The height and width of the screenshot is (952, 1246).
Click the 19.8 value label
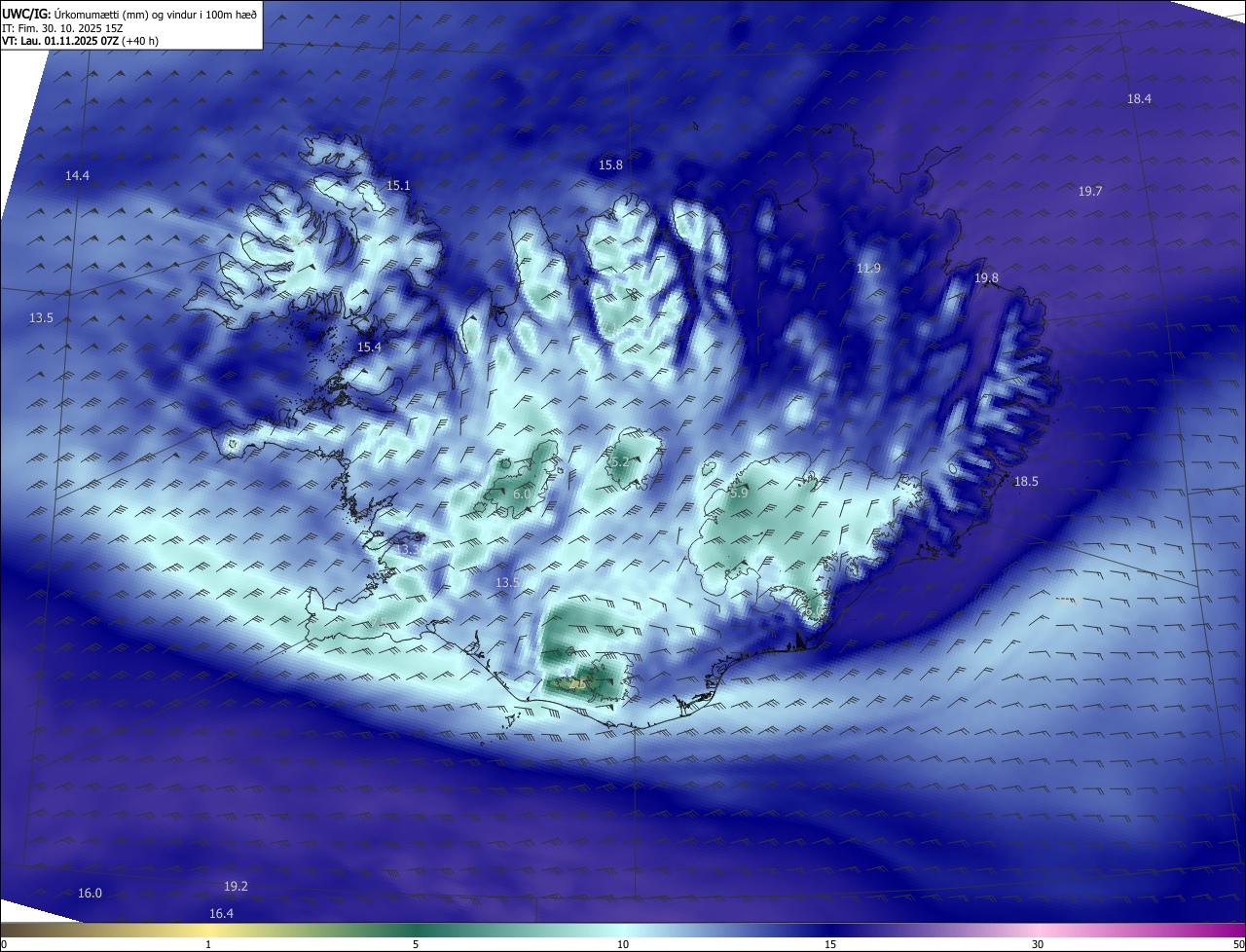986,277
